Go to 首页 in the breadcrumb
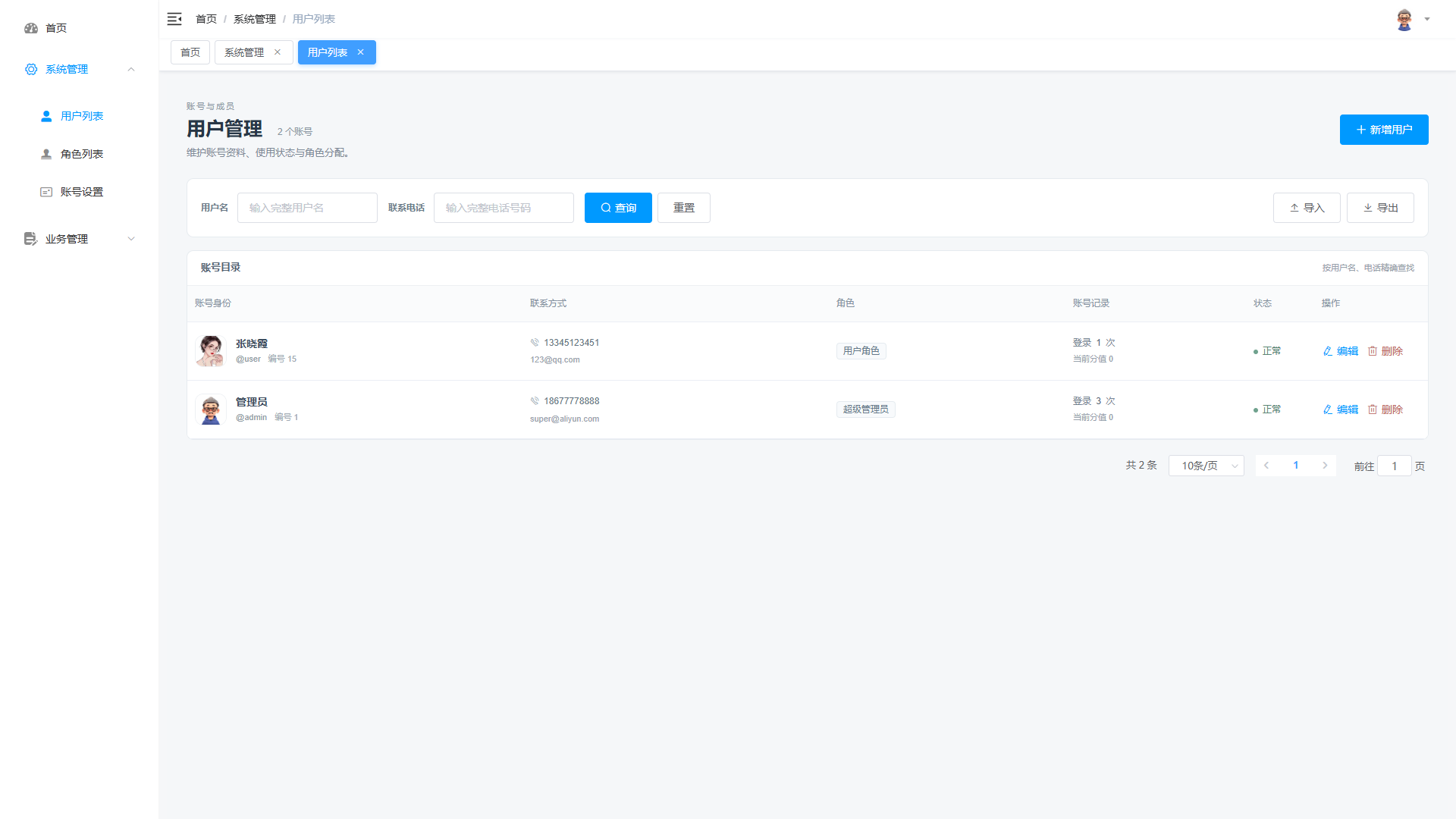The height and width of the screenshot is (819, 1456). pyautogui.click(x=206, y=19)
